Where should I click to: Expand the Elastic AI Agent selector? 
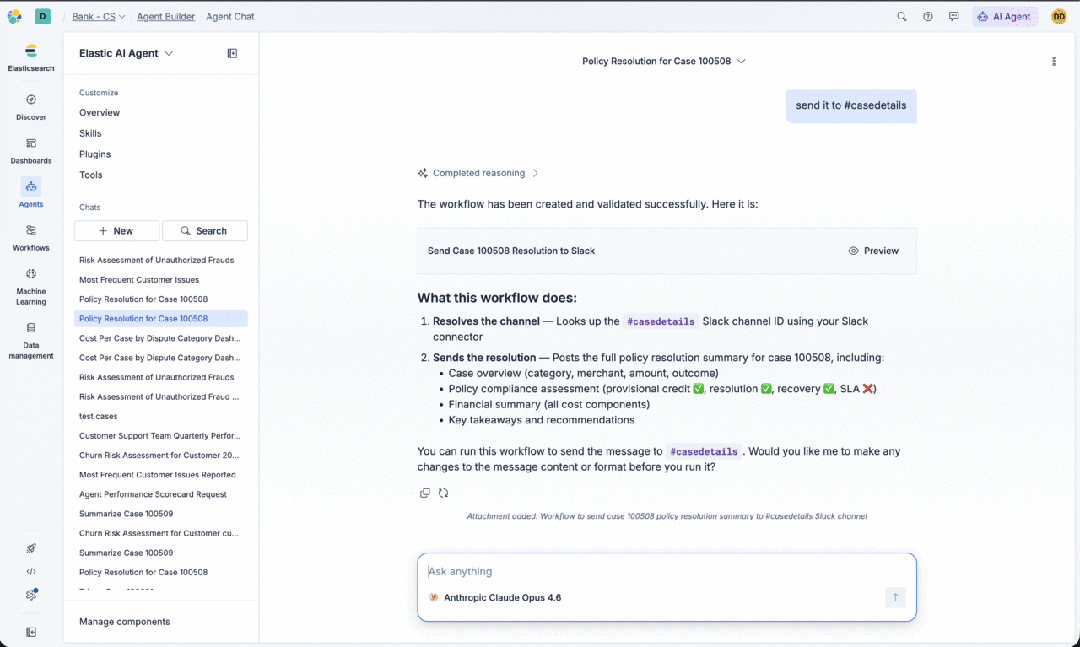pos(126,53)
